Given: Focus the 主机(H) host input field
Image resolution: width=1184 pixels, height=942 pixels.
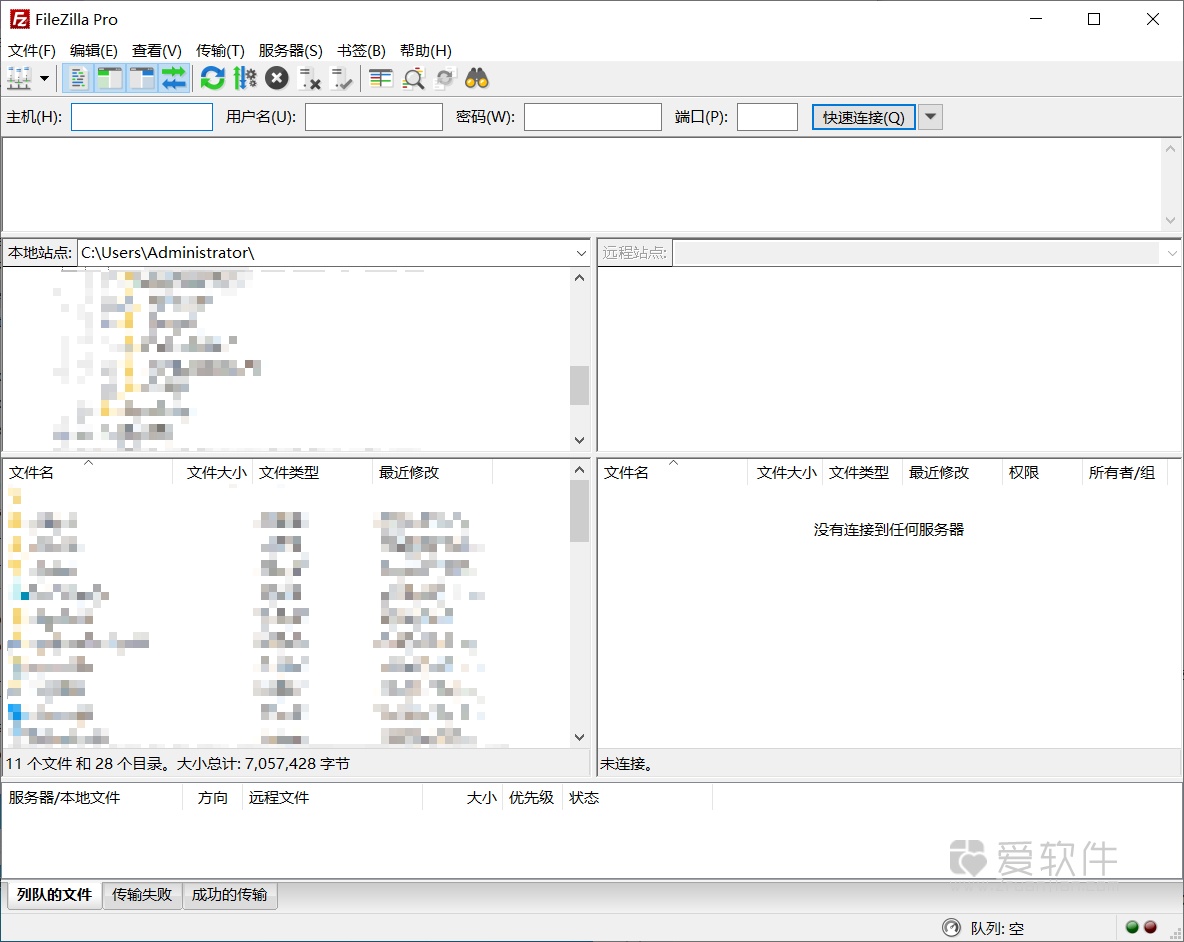Looking at the screenshot, I should [x=142, y=117].
